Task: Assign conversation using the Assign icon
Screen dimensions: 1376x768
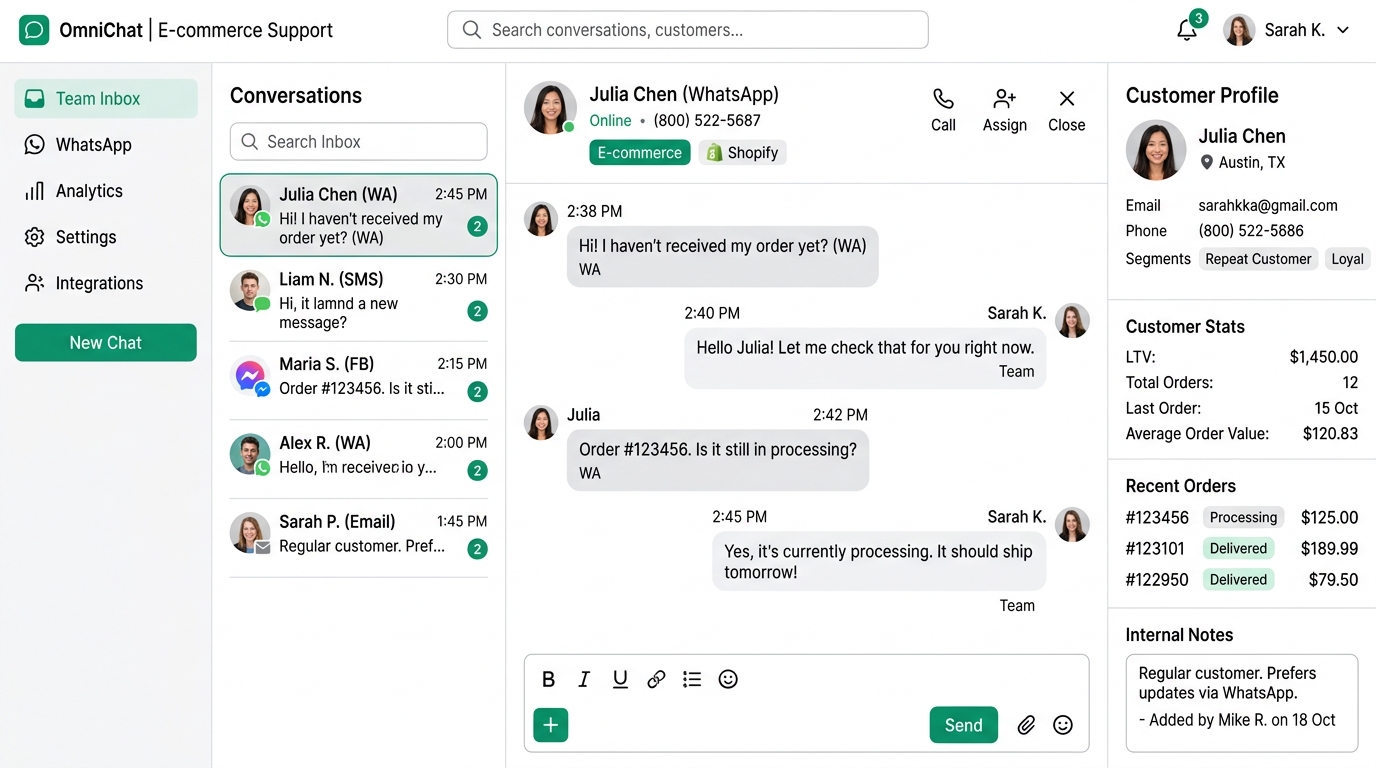Action: (x=1005, y=99)
